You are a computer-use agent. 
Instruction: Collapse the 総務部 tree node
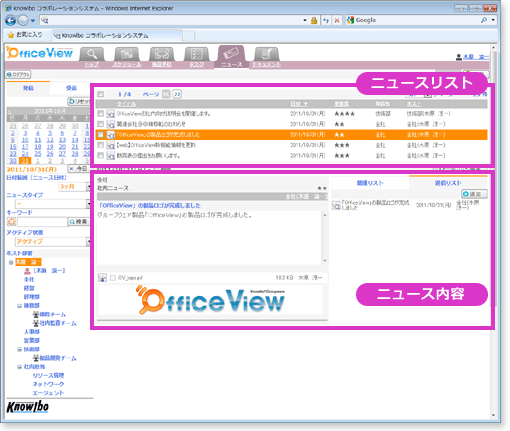coord(20,306)
